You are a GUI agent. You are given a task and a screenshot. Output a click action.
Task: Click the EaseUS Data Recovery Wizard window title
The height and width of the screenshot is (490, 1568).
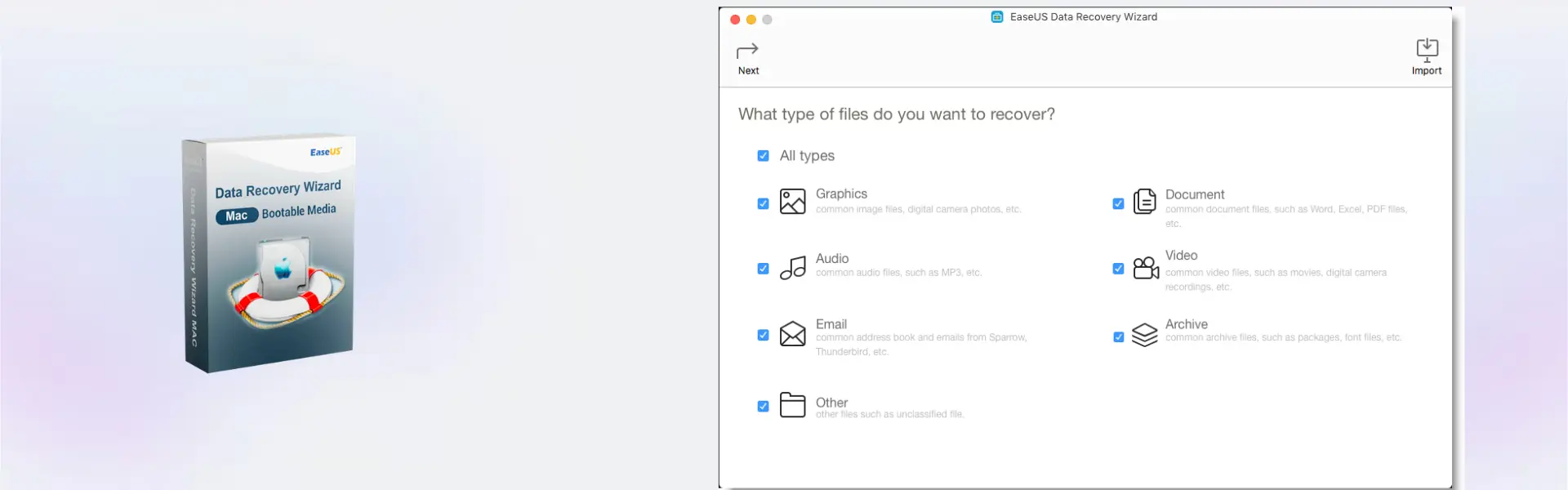pyautogui.click(x=1083, y=16)
